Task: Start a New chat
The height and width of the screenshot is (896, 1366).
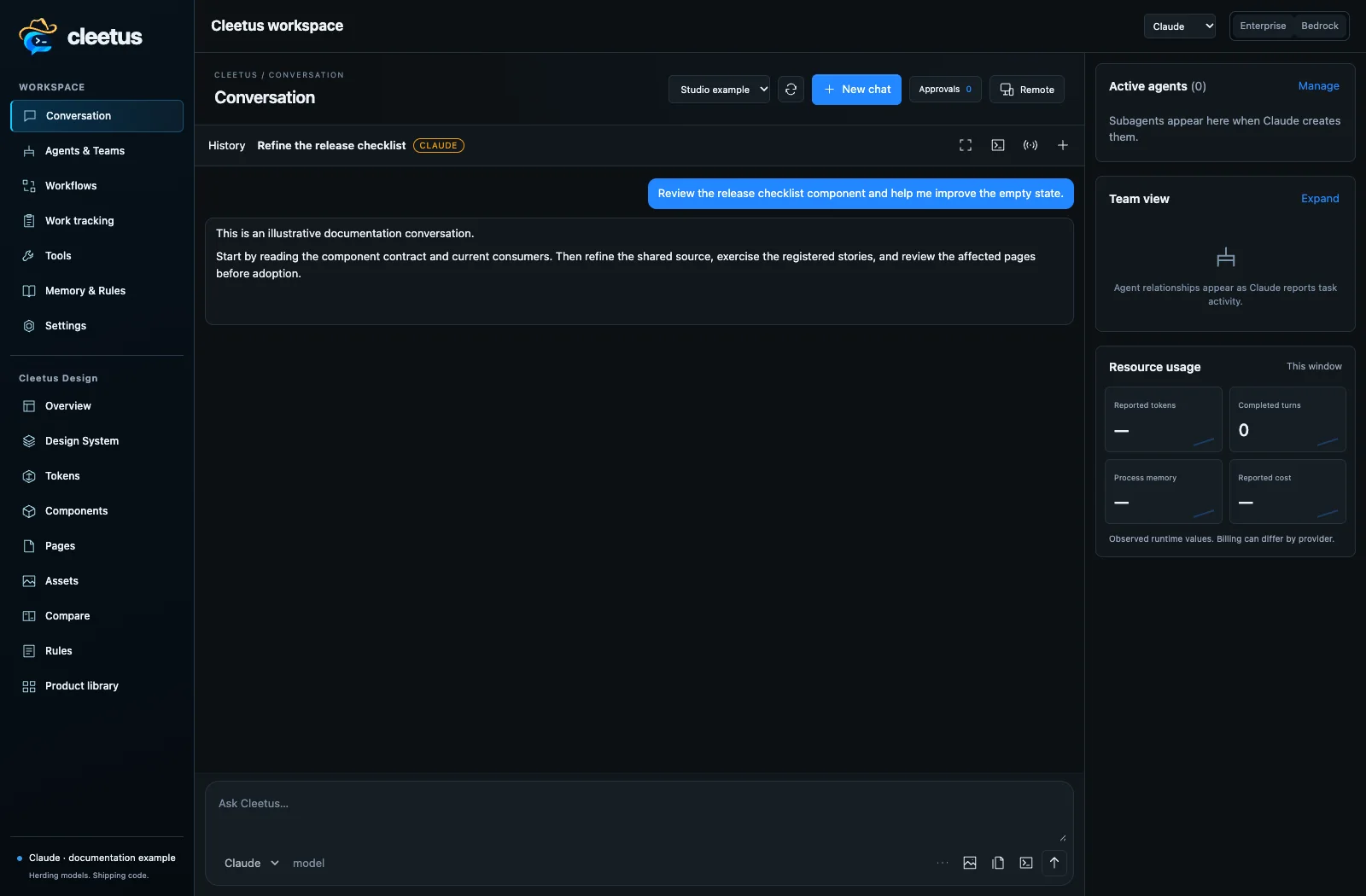Action: point(856,90)
